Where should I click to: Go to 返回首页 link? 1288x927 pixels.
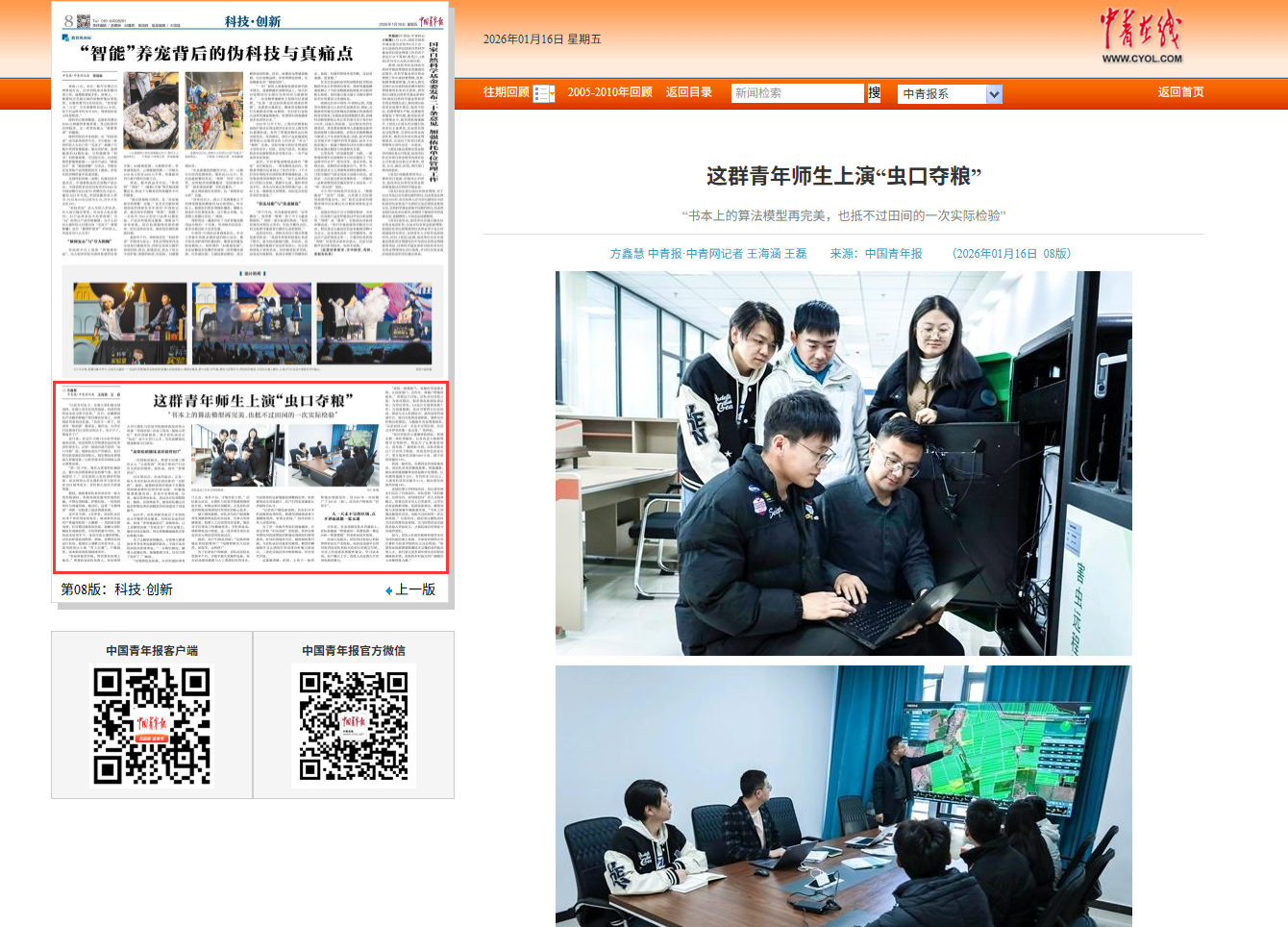pos(1180,92)
